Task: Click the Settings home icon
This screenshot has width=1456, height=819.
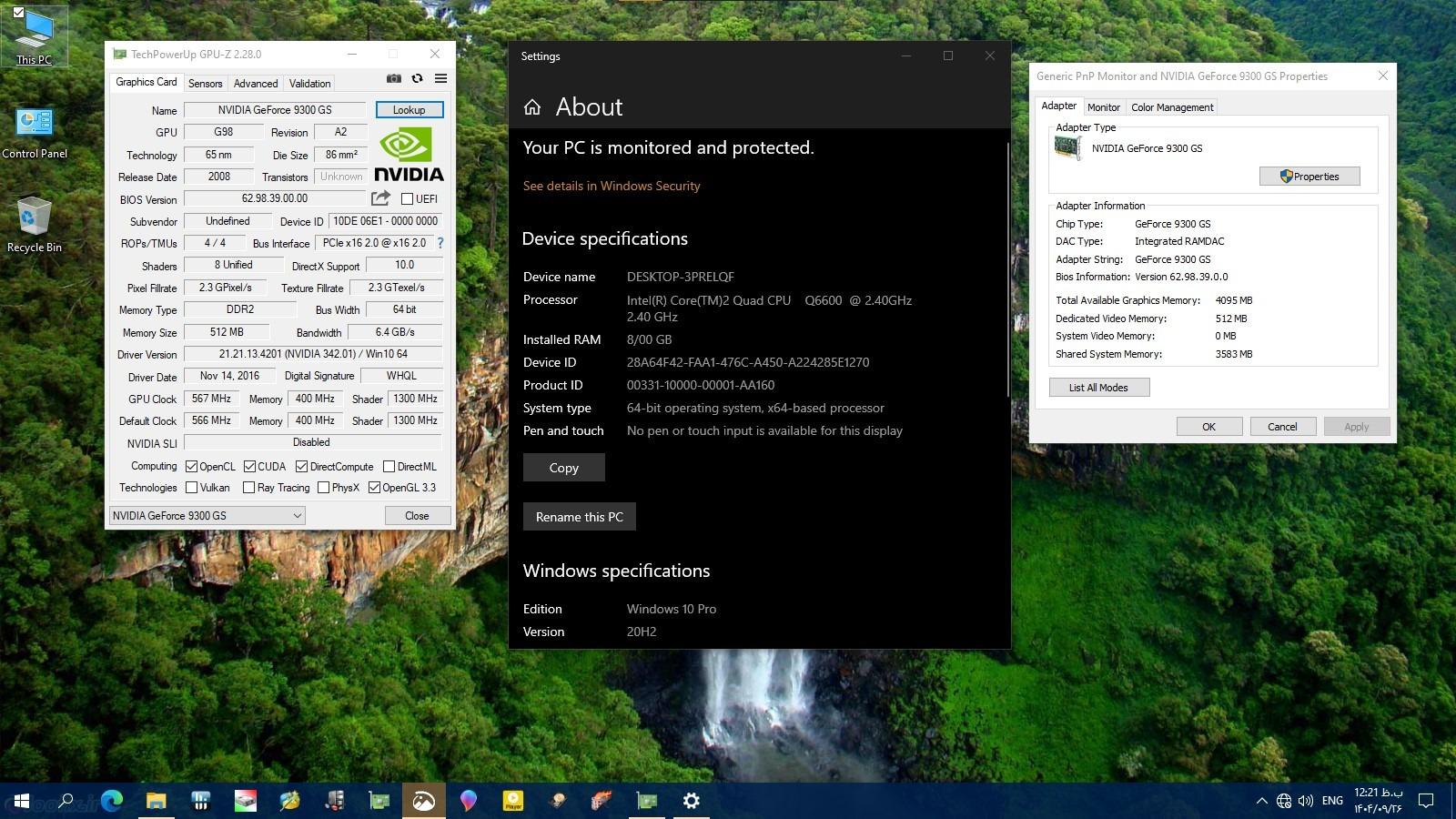Action: pos(532,107)
